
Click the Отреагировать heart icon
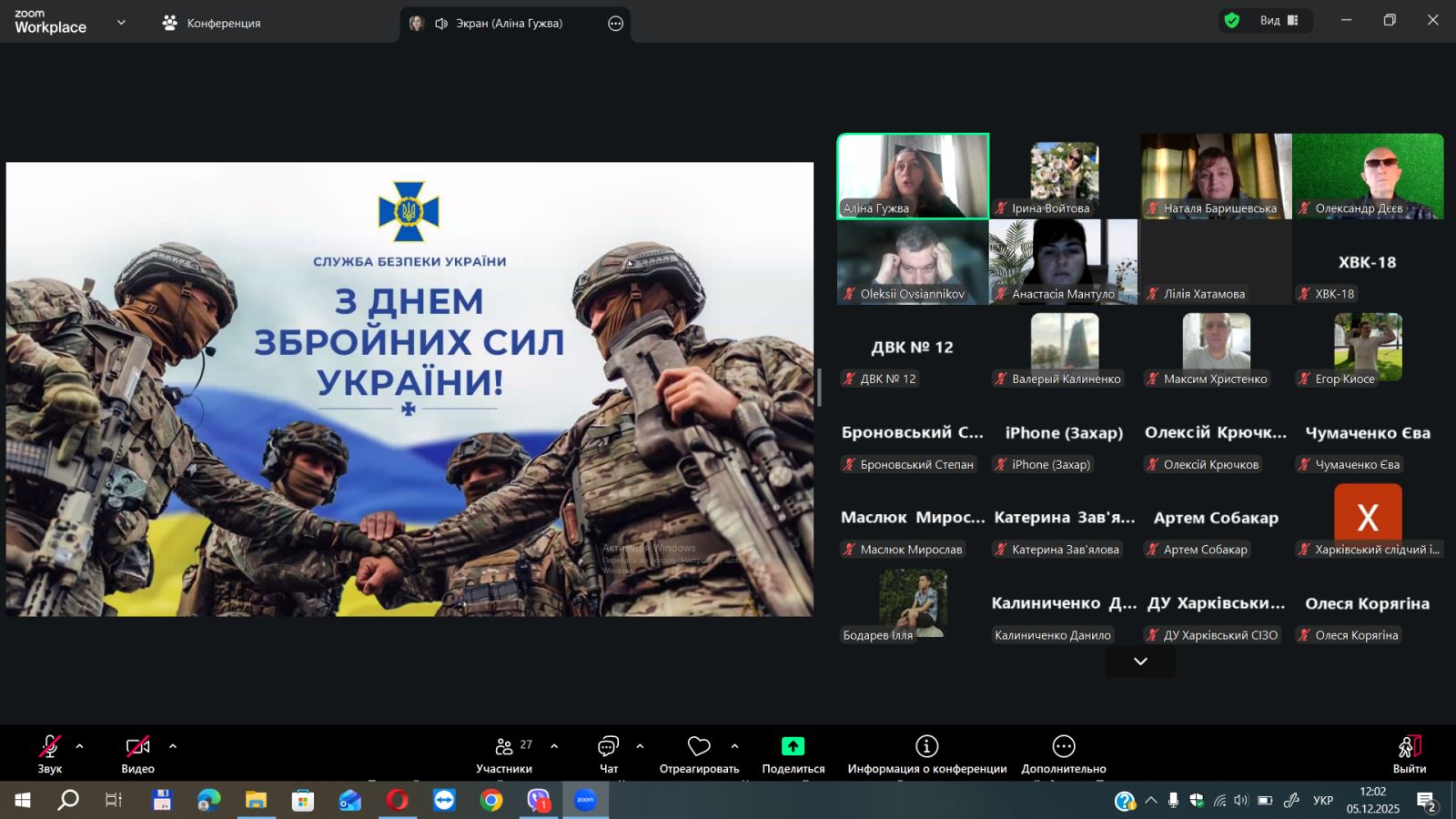[699, 747]
